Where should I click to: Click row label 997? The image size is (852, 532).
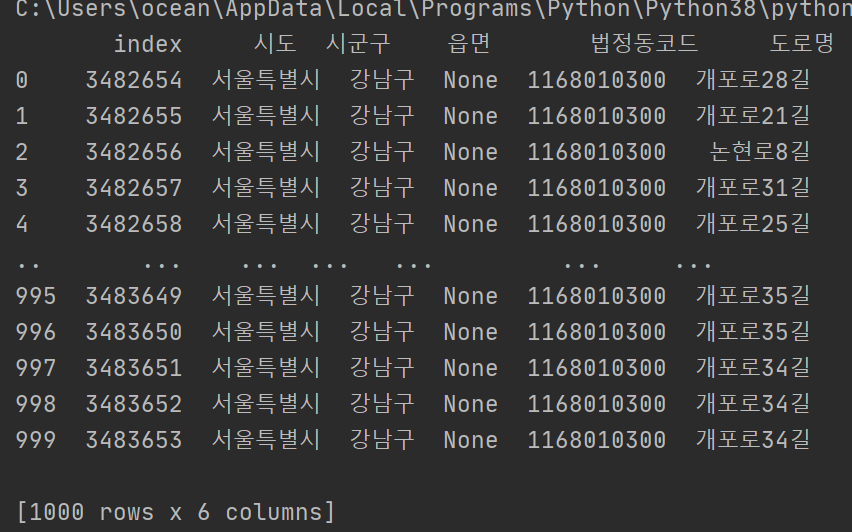pos(36,368)
